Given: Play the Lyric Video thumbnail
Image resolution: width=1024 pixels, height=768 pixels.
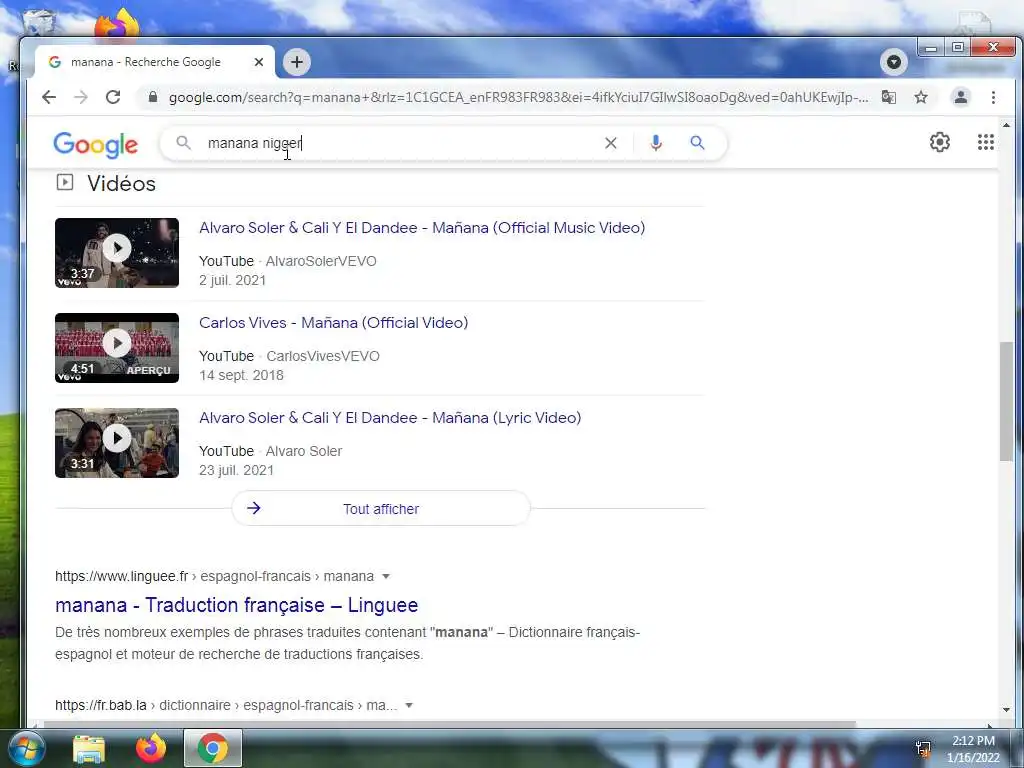Looking at the screenshot, I should (x=117, y=443).
